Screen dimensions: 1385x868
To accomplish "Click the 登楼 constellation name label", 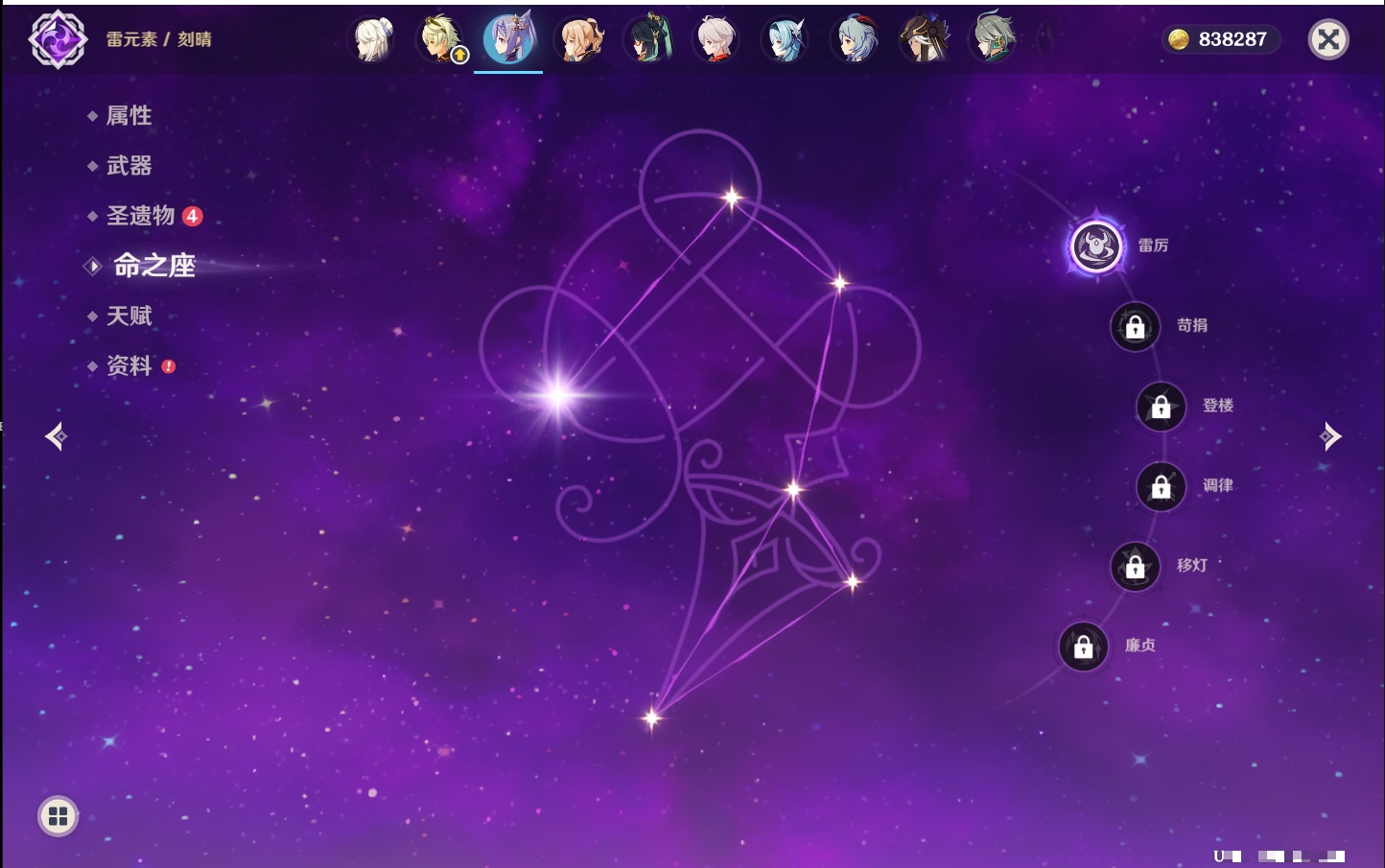I will [1218, 405].
